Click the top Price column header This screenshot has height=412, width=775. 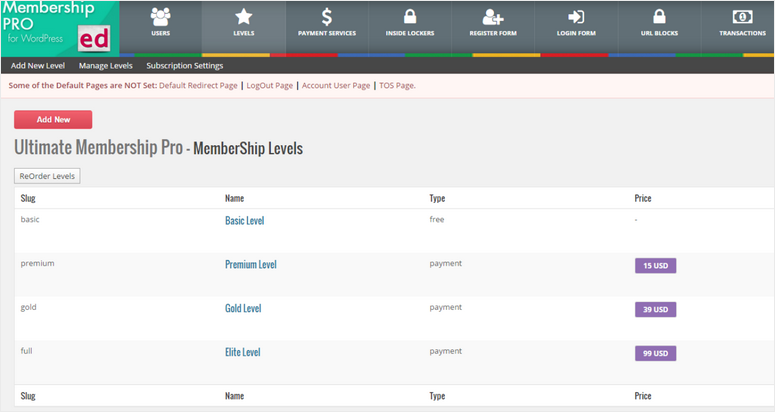point(643,198)
